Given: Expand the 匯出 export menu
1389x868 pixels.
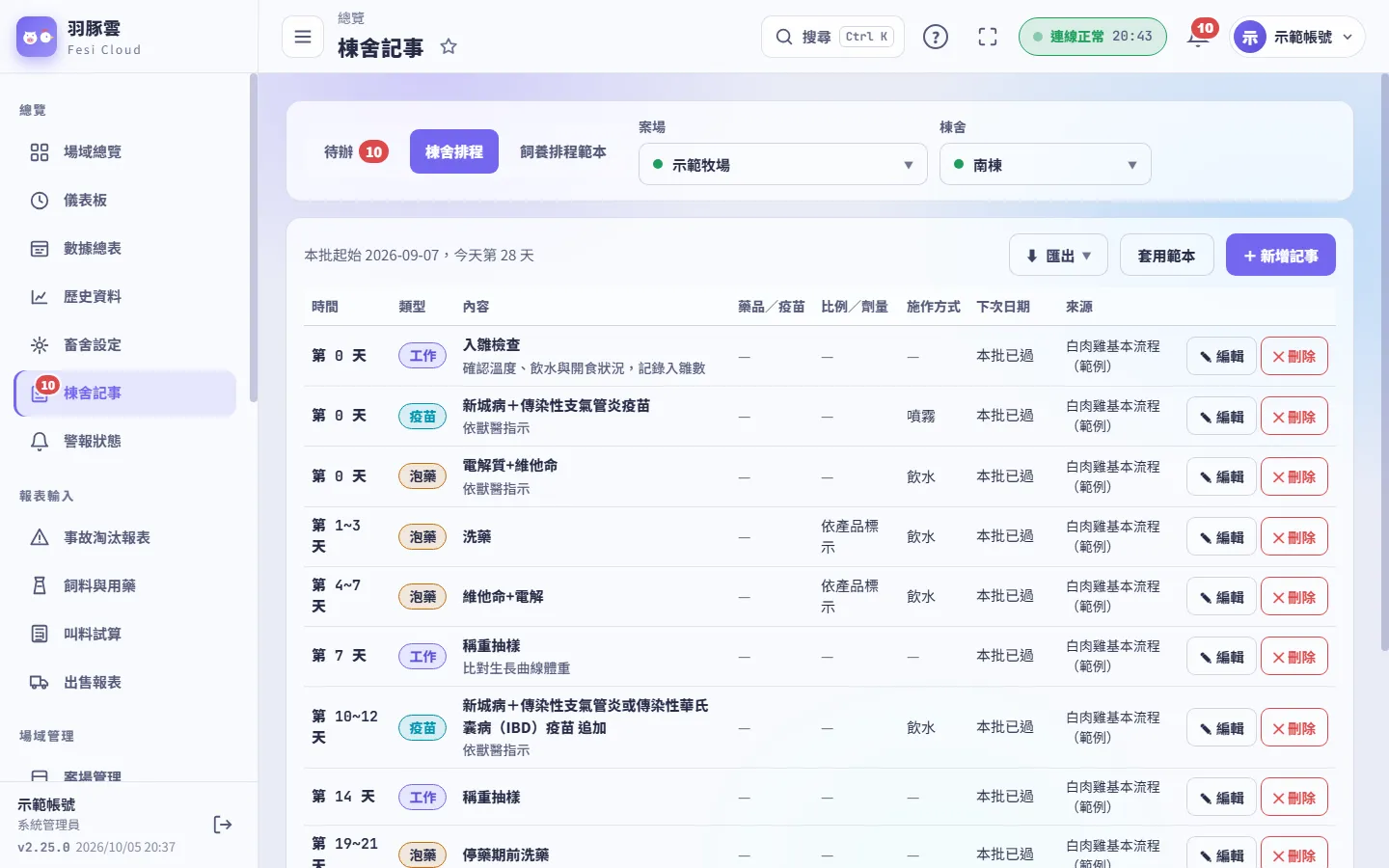Looking at the screenshot, I should [x=1058, y=256].
